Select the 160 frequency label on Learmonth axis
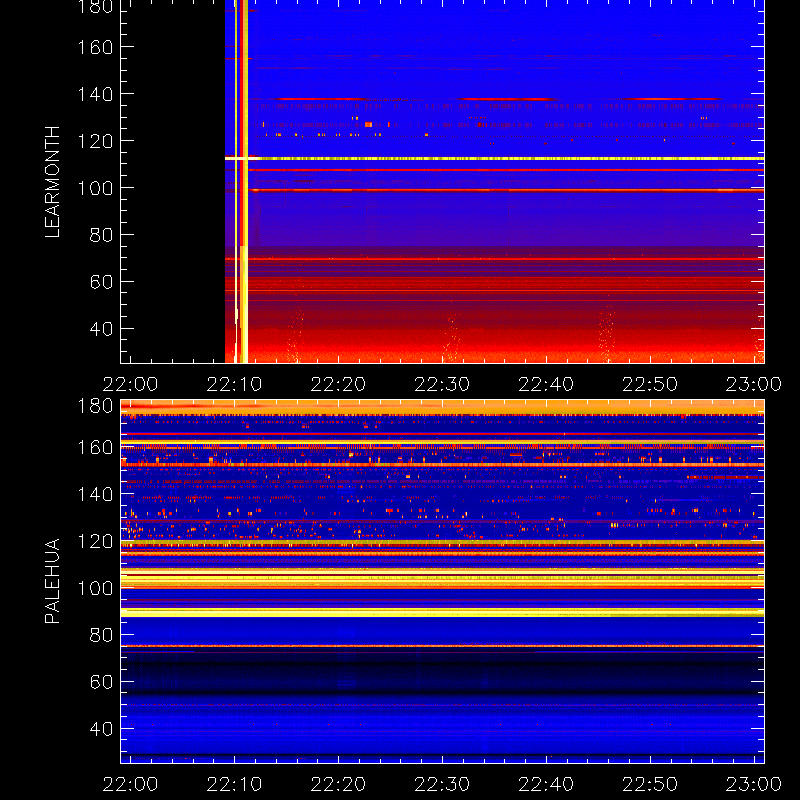Viewport: 800px width, 800px height. coord(95,47)
